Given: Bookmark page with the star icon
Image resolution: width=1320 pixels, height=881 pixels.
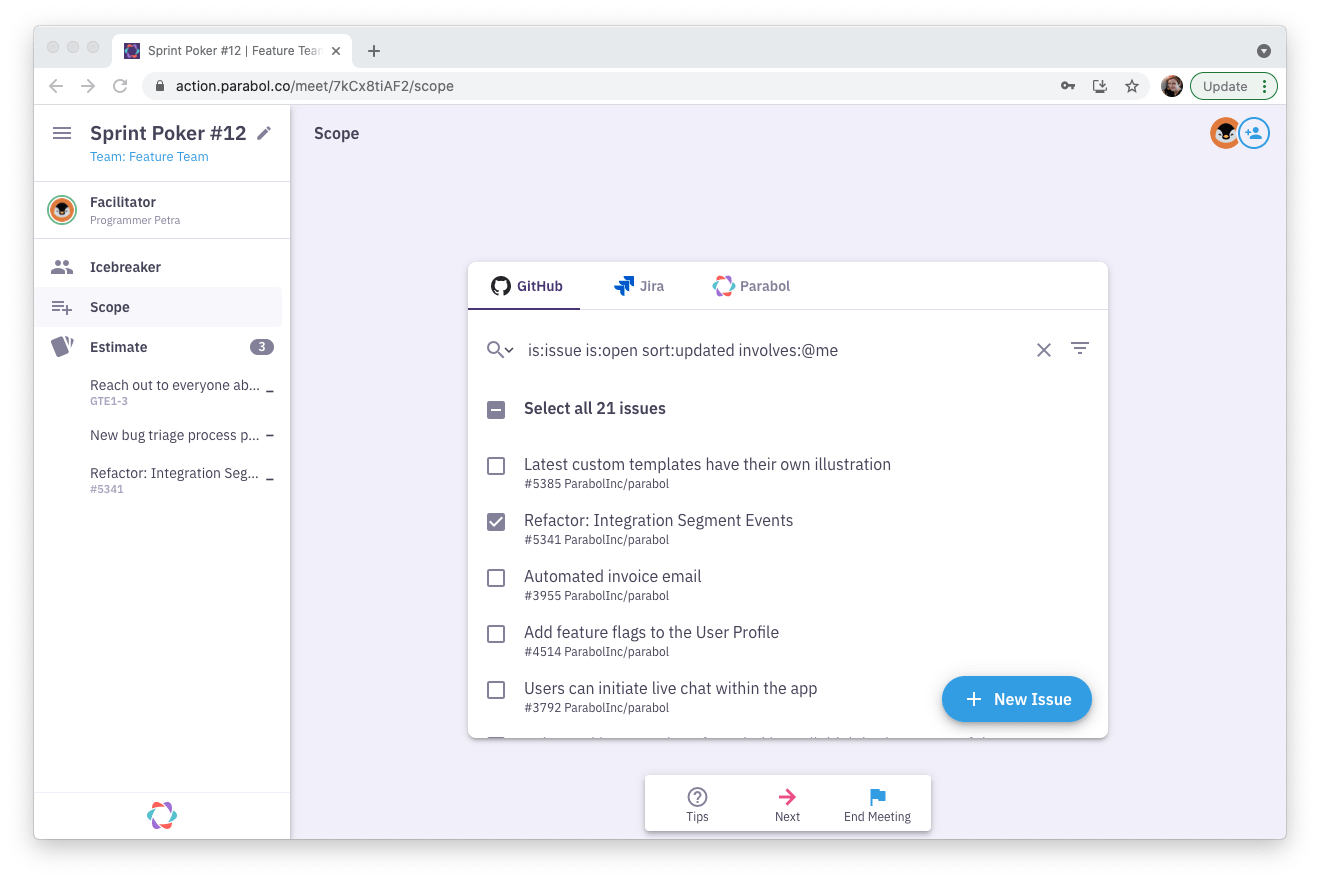Looking at the screenshot, I should click(x=1132, y=86).
